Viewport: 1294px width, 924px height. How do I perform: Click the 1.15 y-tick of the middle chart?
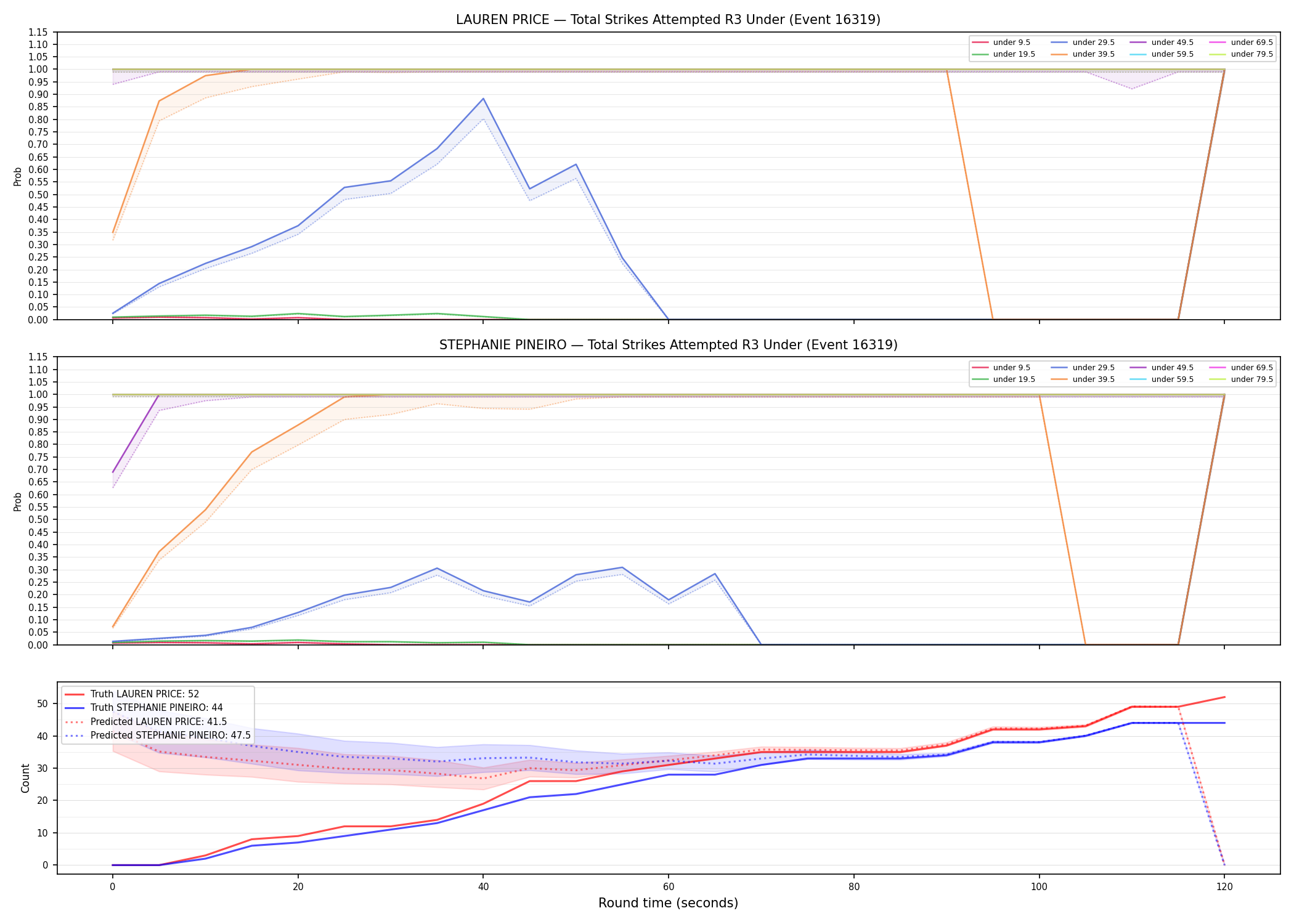38,357
